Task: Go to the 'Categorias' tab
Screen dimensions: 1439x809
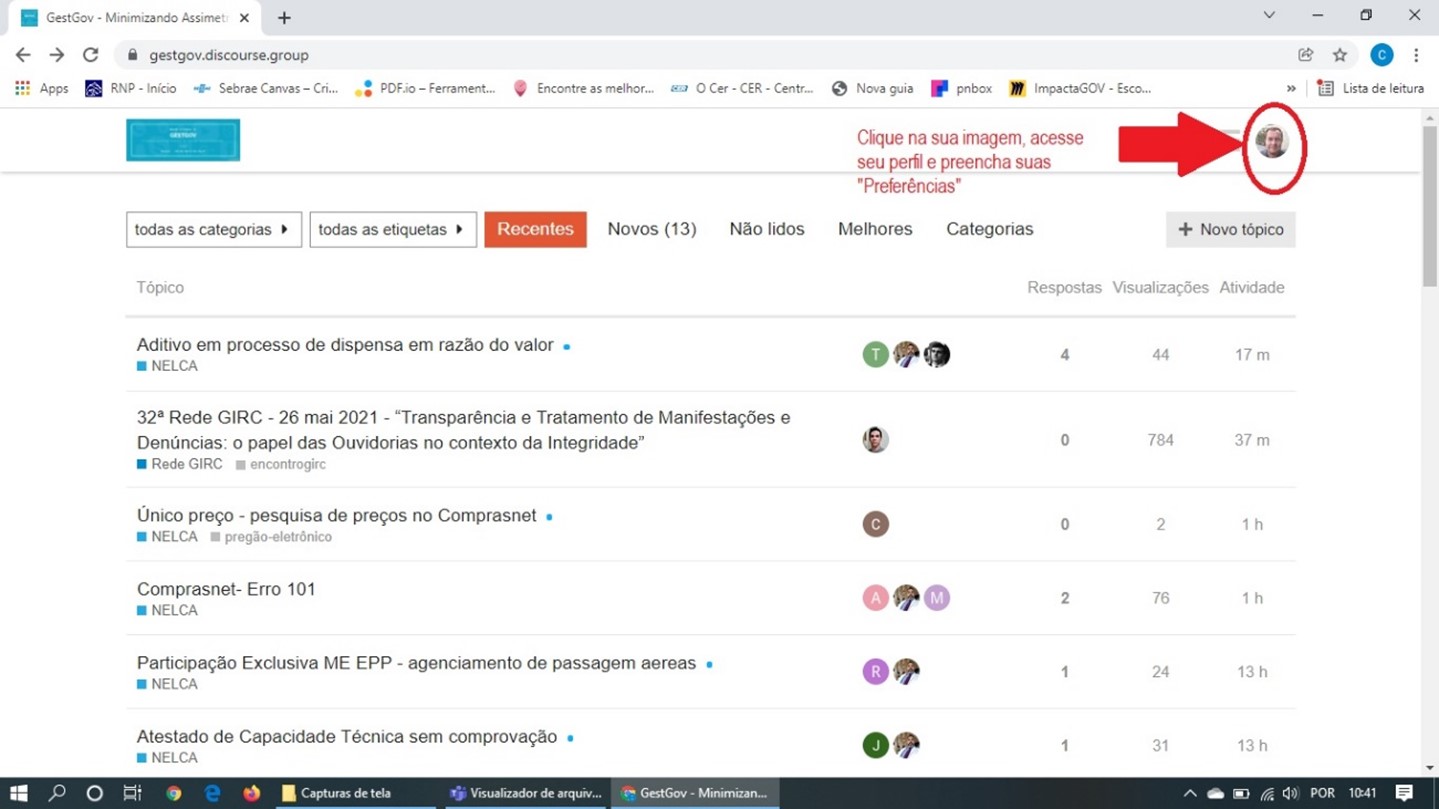Action: click(989, 229)
